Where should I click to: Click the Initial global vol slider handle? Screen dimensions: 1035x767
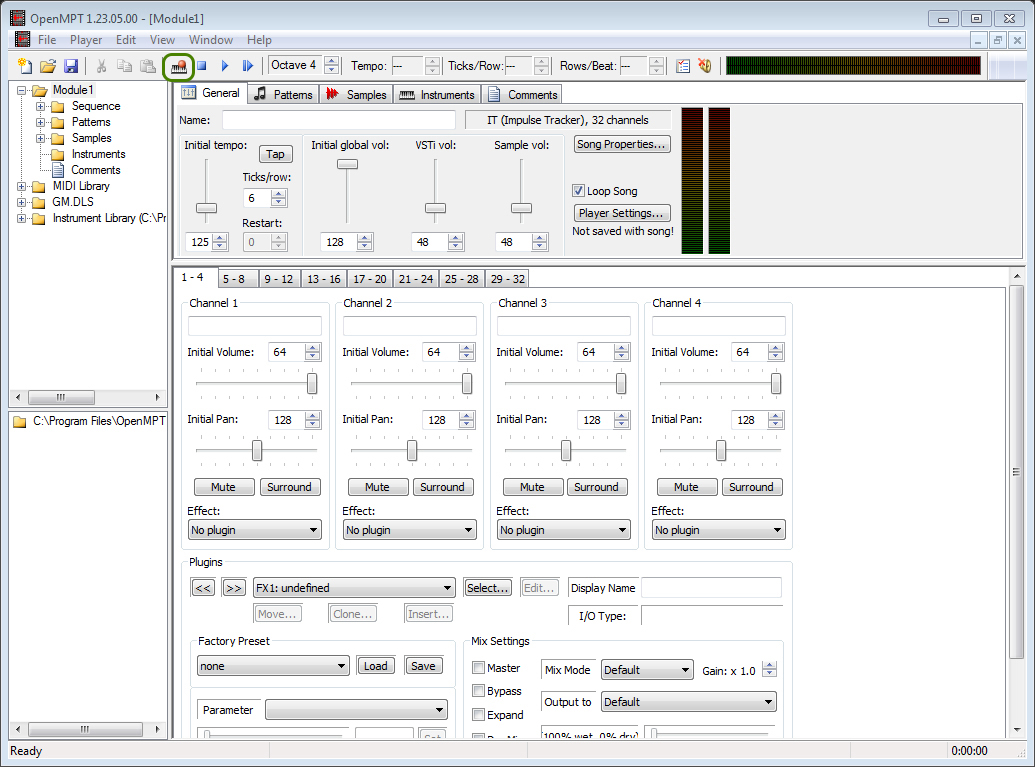tap(347, 164)
